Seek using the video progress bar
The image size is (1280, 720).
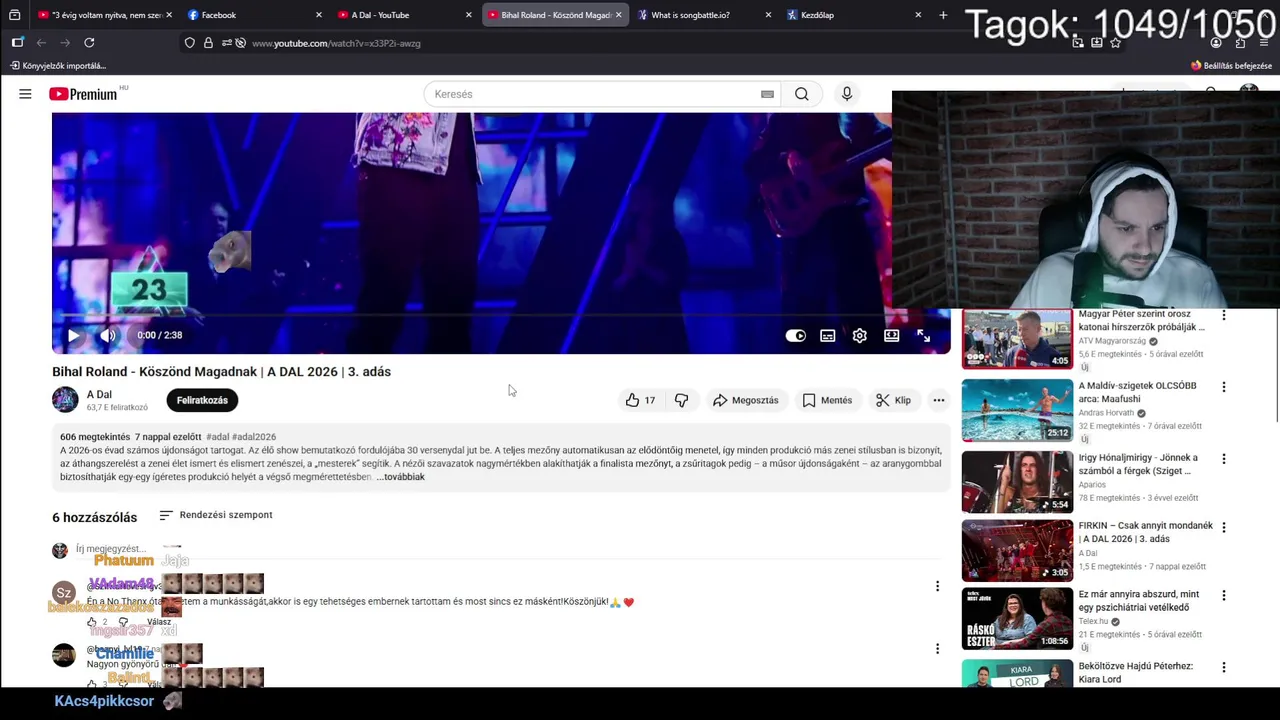pos(501,315)
